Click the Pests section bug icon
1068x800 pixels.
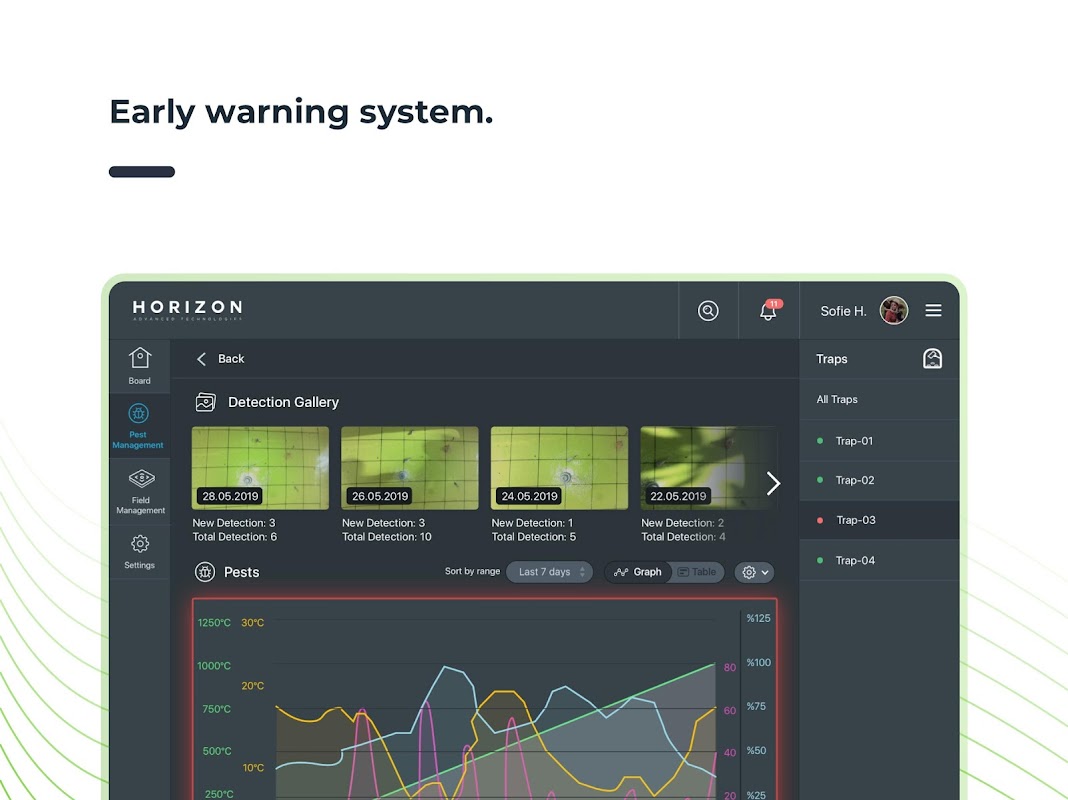[205, 572]
